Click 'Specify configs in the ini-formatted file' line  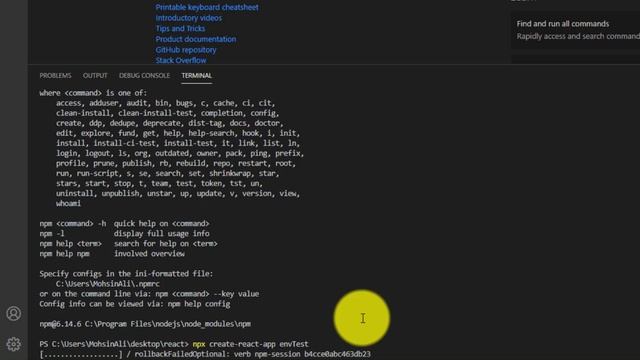coord(126,274)
